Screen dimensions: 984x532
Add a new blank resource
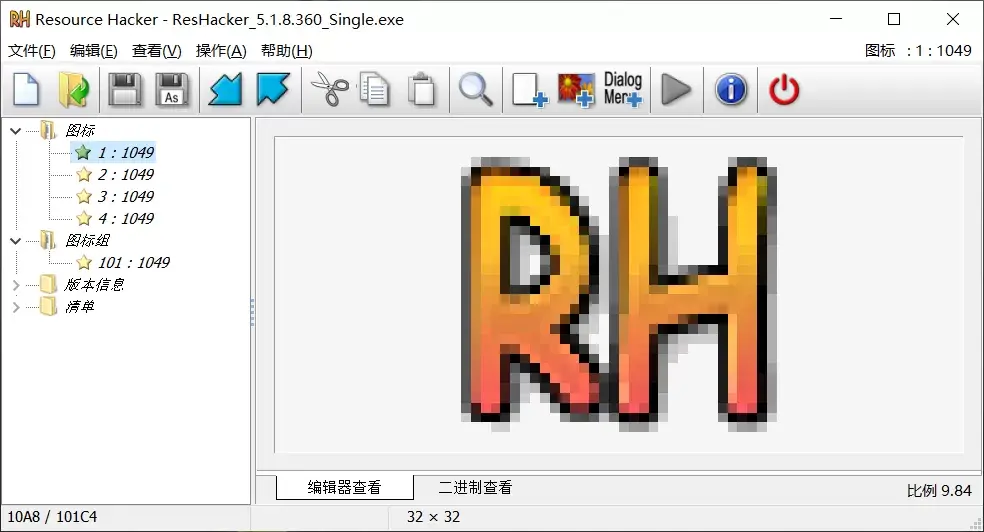pos(529,90)
